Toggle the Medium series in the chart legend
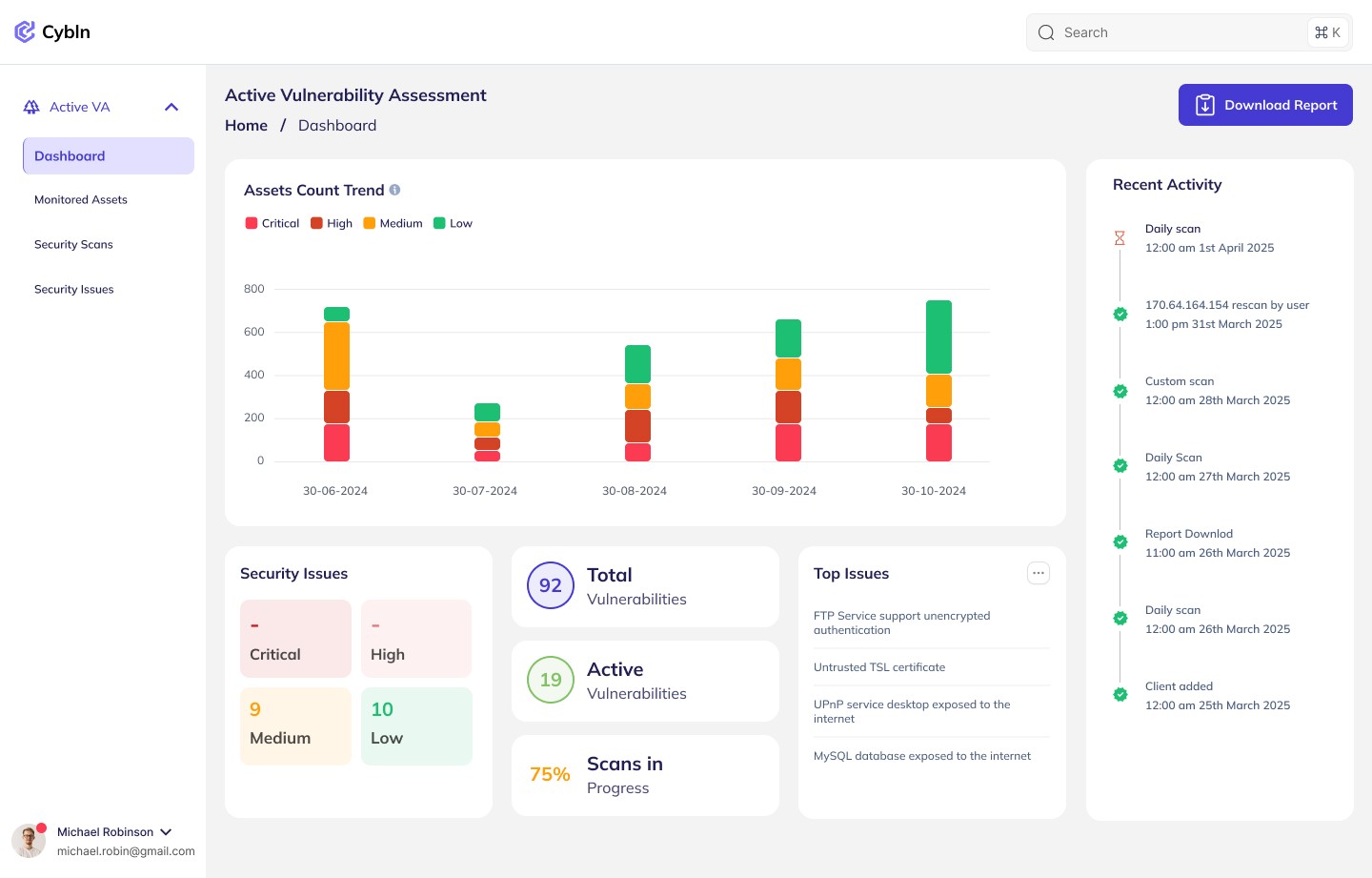The width and height of the screenshot is (1372, 878). 393,223
